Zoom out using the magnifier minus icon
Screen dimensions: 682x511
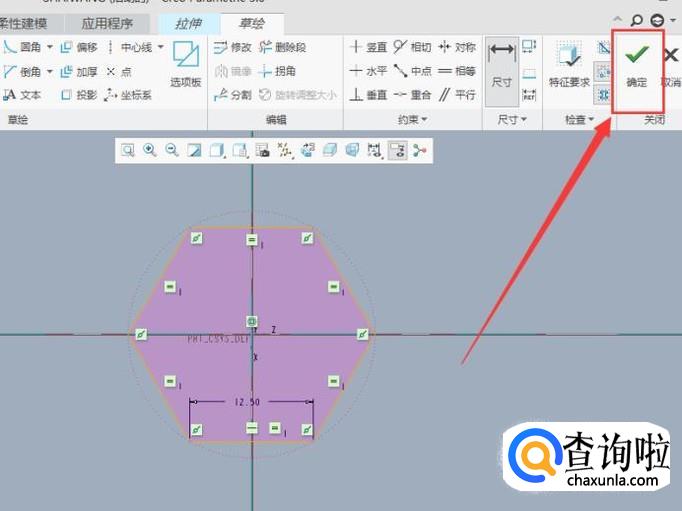[x=172, y=150]
